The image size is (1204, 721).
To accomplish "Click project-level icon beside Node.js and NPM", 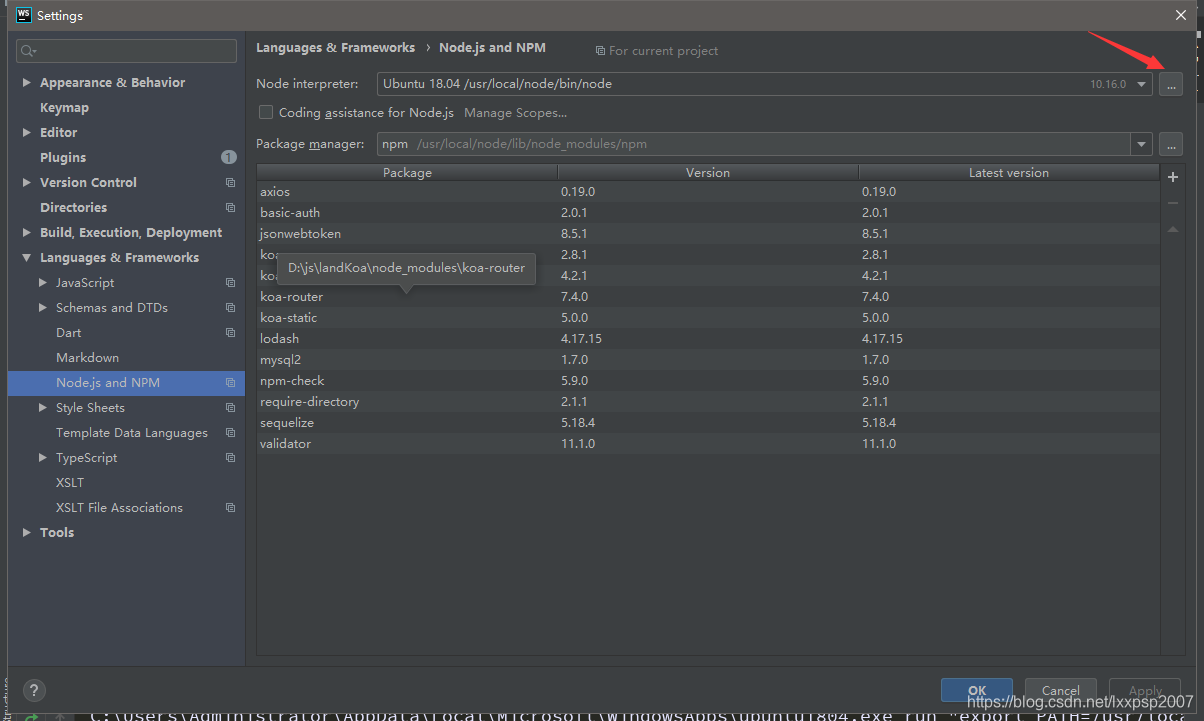I will click(231, 383).
